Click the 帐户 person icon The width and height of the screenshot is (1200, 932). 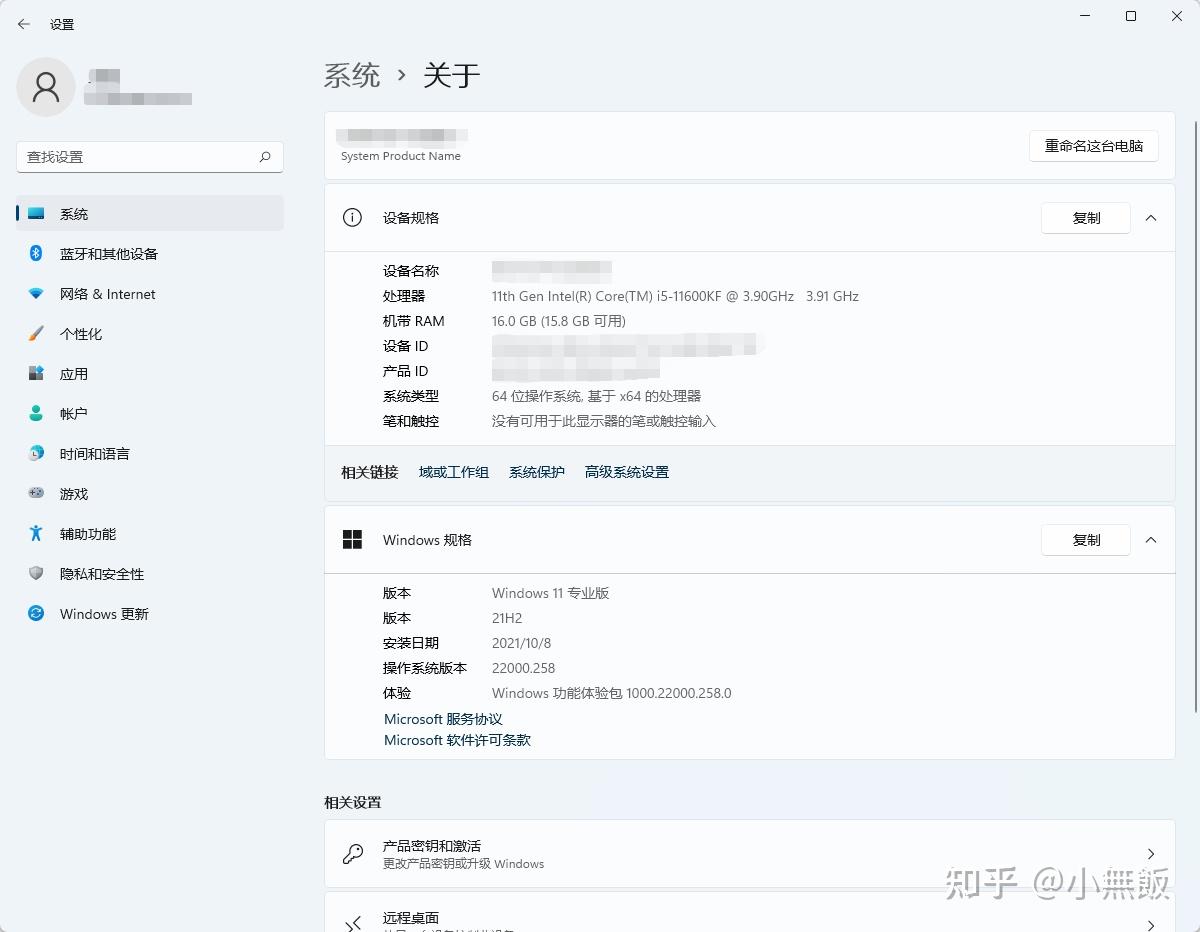[x=34, y=413]
